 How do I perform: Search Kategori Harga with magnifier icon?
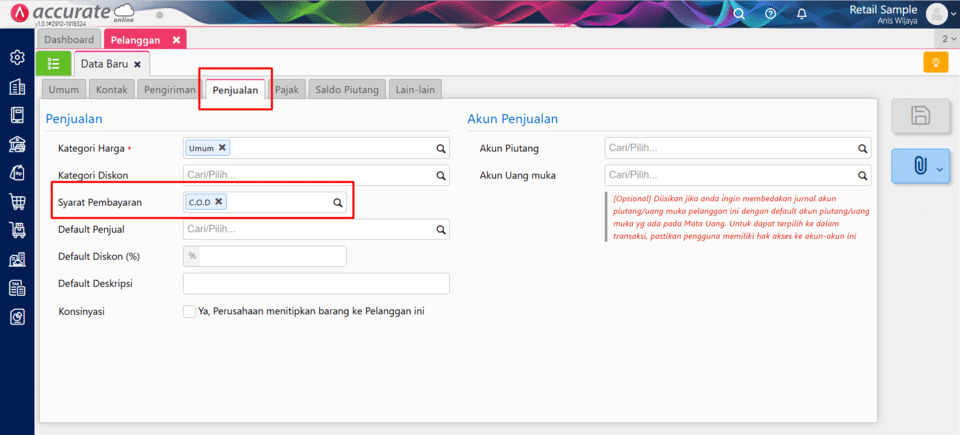click(441, 148)
